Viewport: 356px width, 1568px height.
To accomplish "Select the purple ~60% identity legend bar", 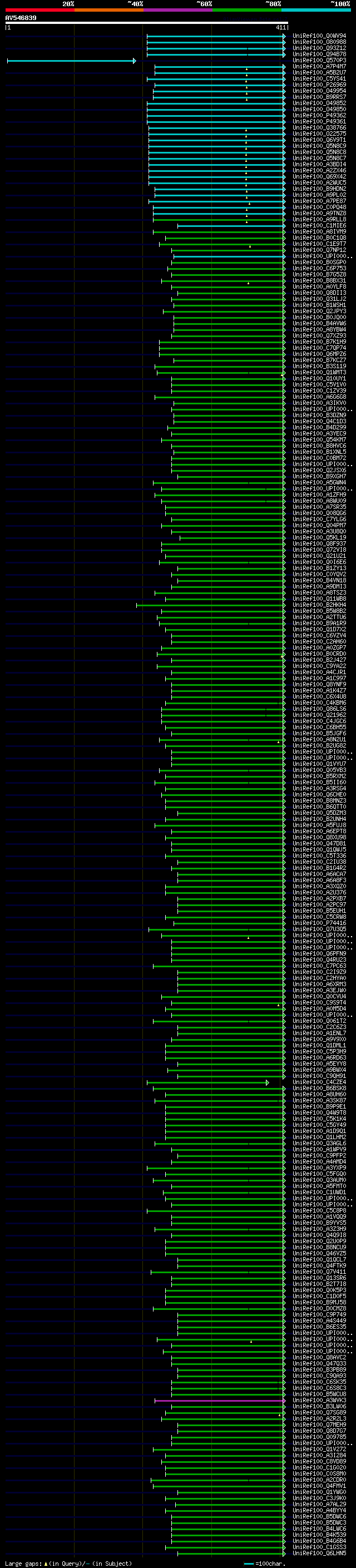I will [x=177, y=10].
